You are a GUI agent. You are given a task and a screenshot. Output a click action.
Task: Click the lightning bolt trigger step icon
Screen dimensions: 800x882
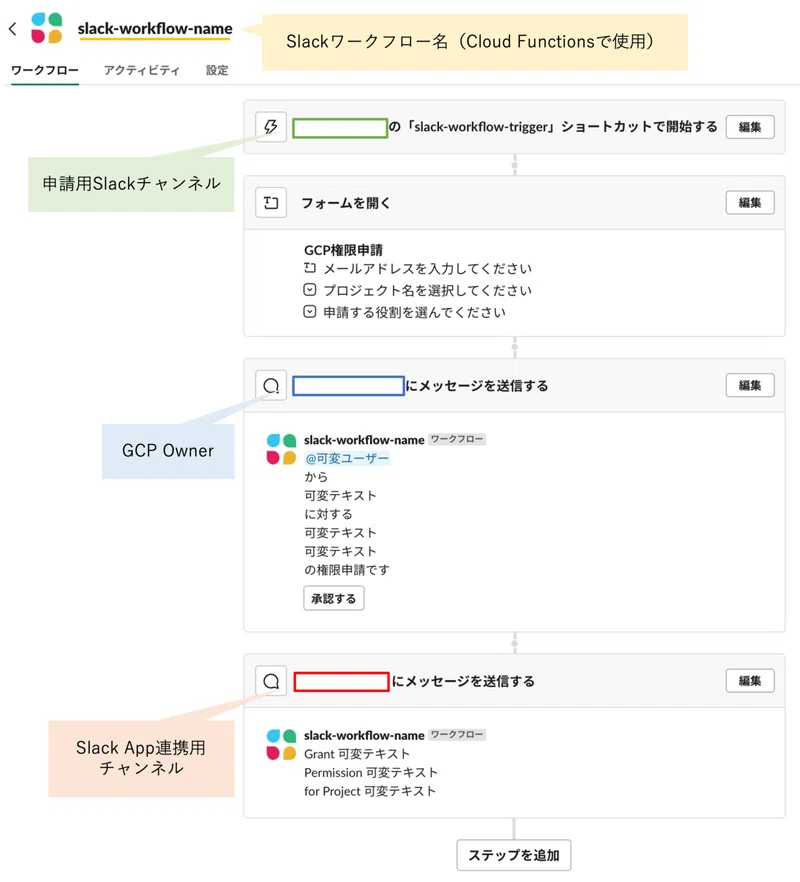pos(271,127)
